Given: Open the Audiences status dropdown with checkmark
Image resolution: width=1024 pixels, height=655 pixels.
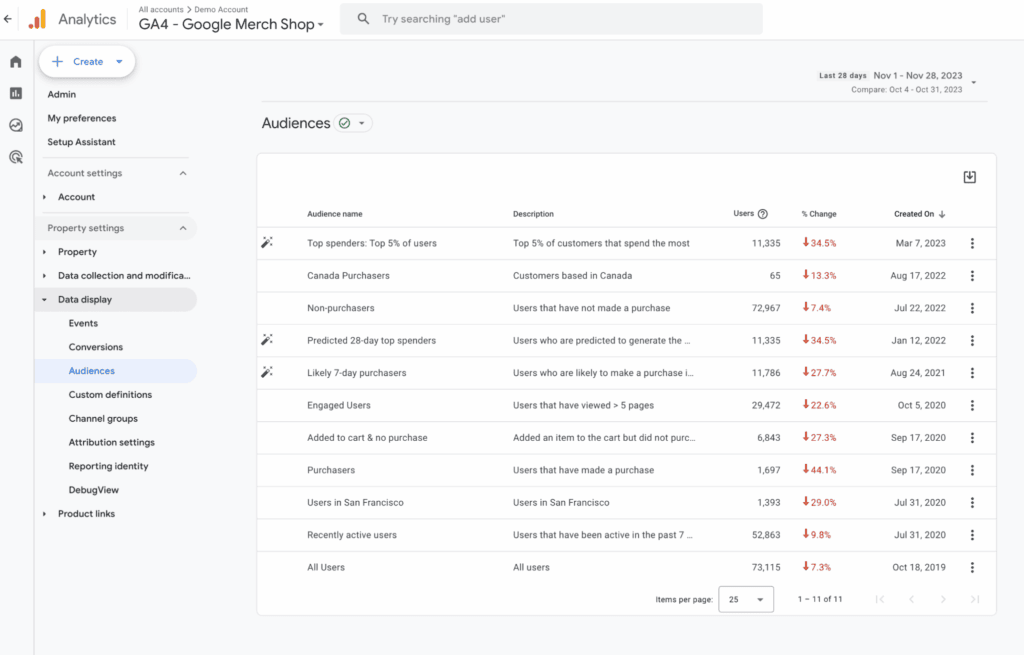Looking at the screenshot, I should click(354, 123).
